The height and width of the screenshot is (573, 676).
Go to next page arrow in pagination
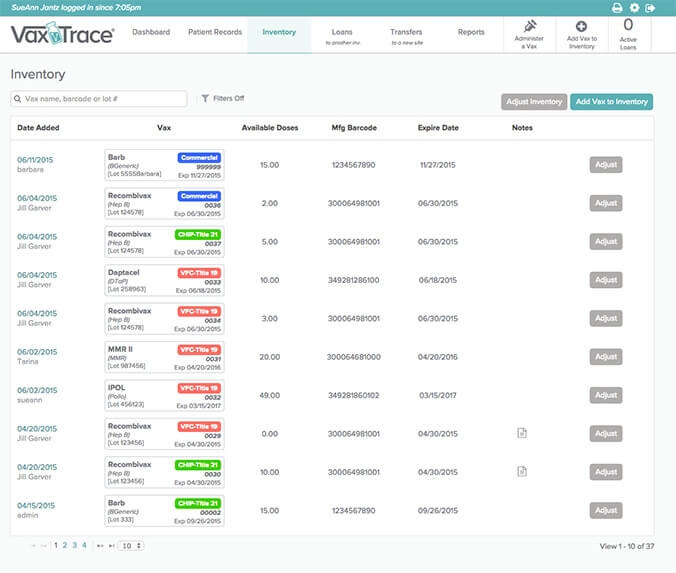point(100,546)
